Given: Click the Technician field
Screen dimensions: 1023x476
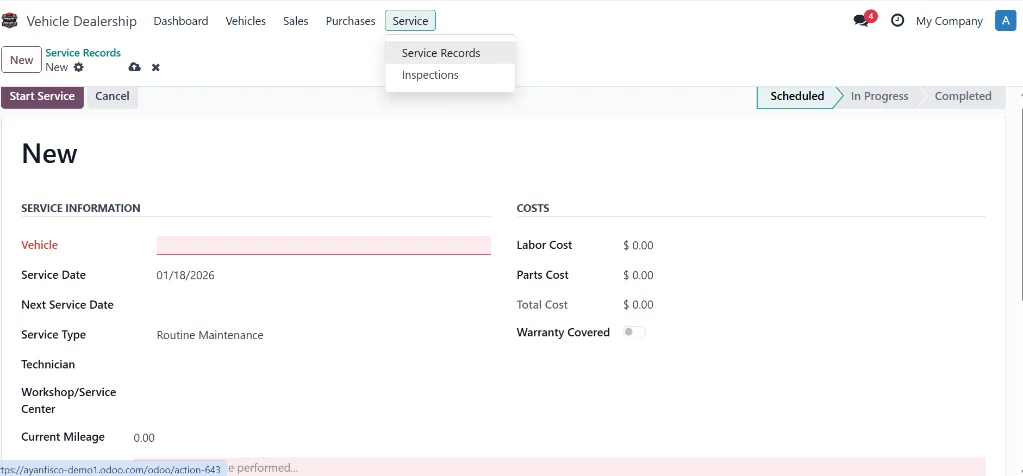Looking at the screenshot, I should click(x=324, y=364).
